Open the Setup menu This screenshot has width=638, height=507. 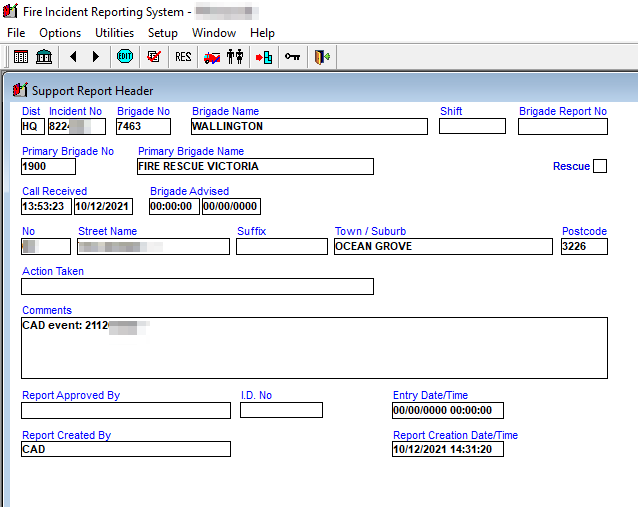(x=163, y=33)
